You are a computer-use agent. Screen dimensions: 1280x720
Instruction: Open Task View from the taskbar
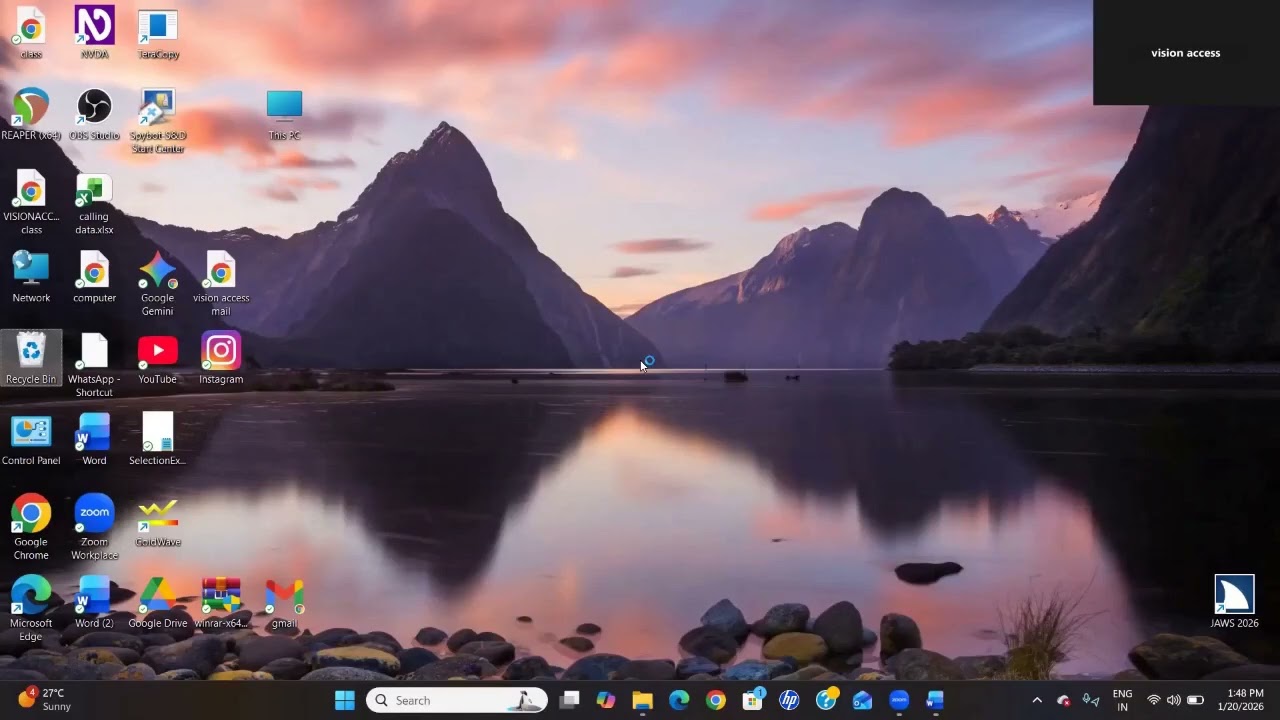pyautogui.click(x=569, y=700)
